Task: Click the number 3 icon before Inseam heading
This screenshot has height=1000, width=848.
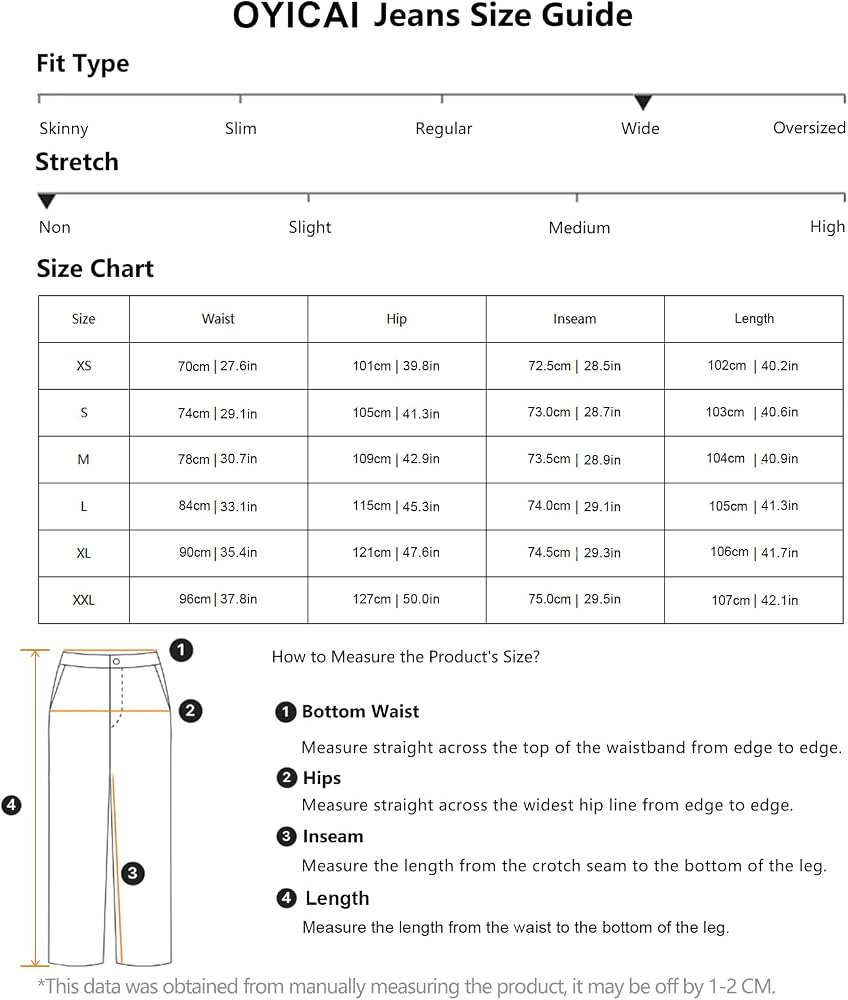Action: [287, 836]
